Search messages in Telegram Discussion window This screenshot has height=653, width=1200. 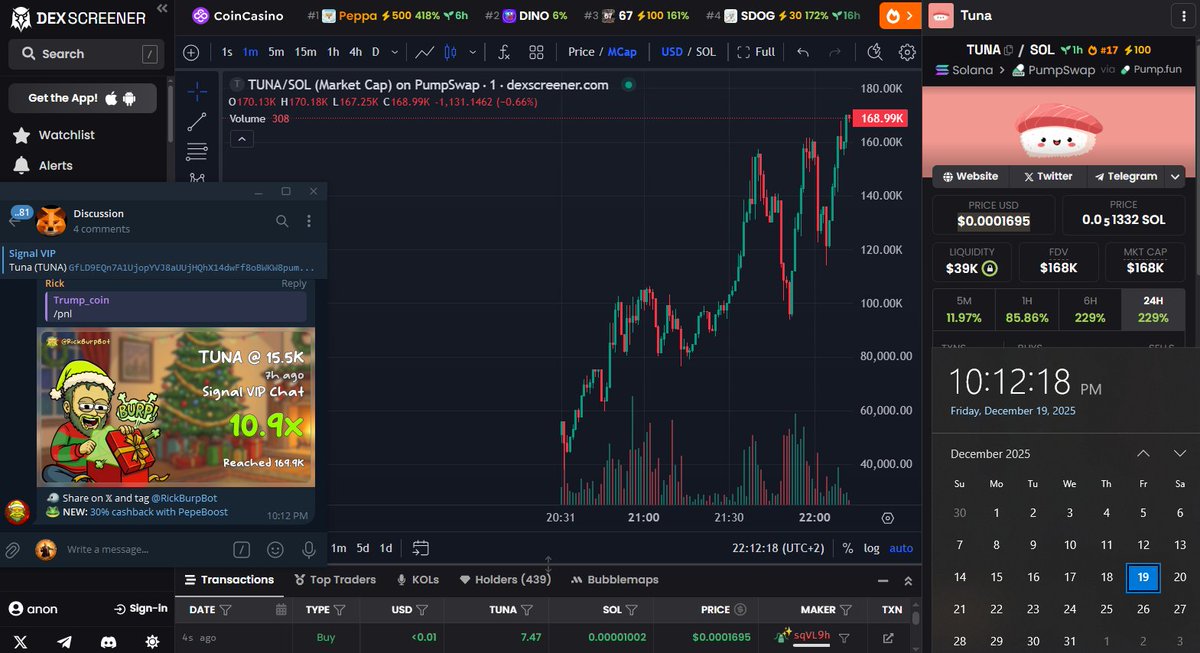(x=282, y=221)
